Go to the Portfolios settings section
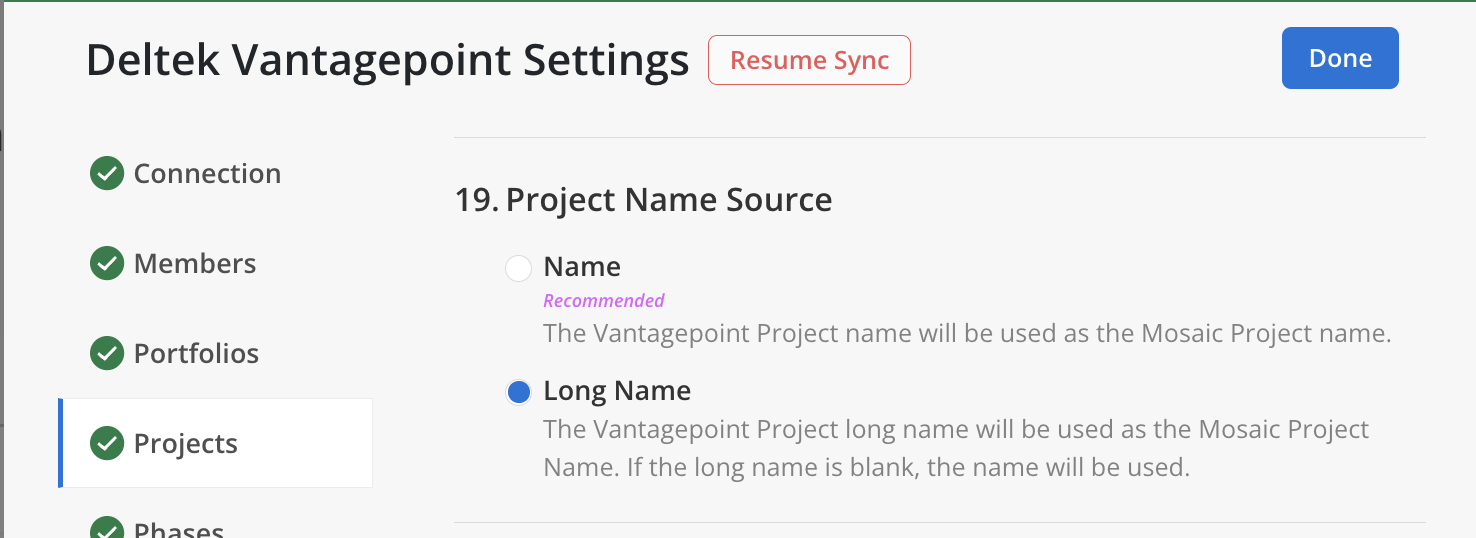The image size is (1476, 538). click(x=196, y=354)
